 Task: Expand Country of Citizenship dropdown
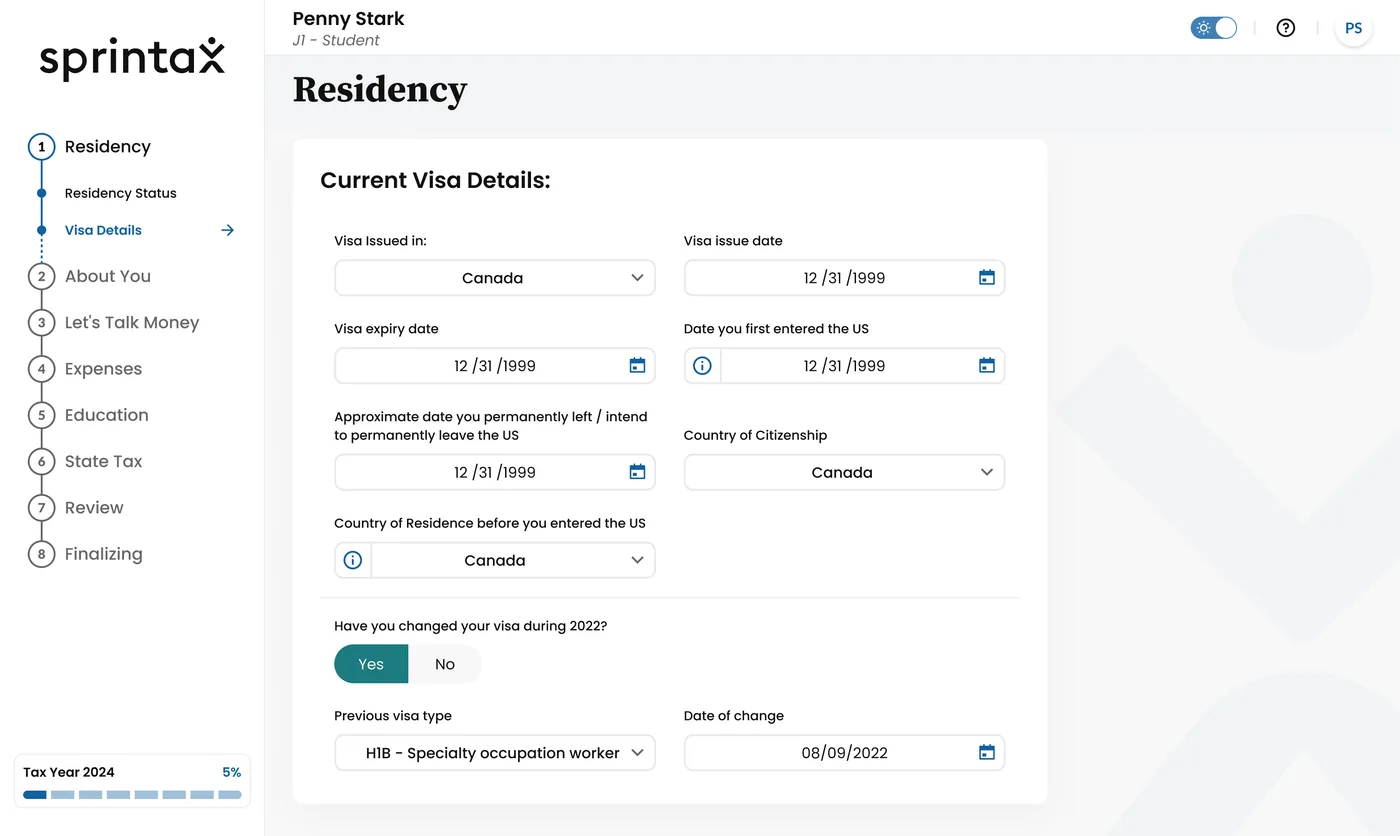pyautogui.click(x=844, y=472)
